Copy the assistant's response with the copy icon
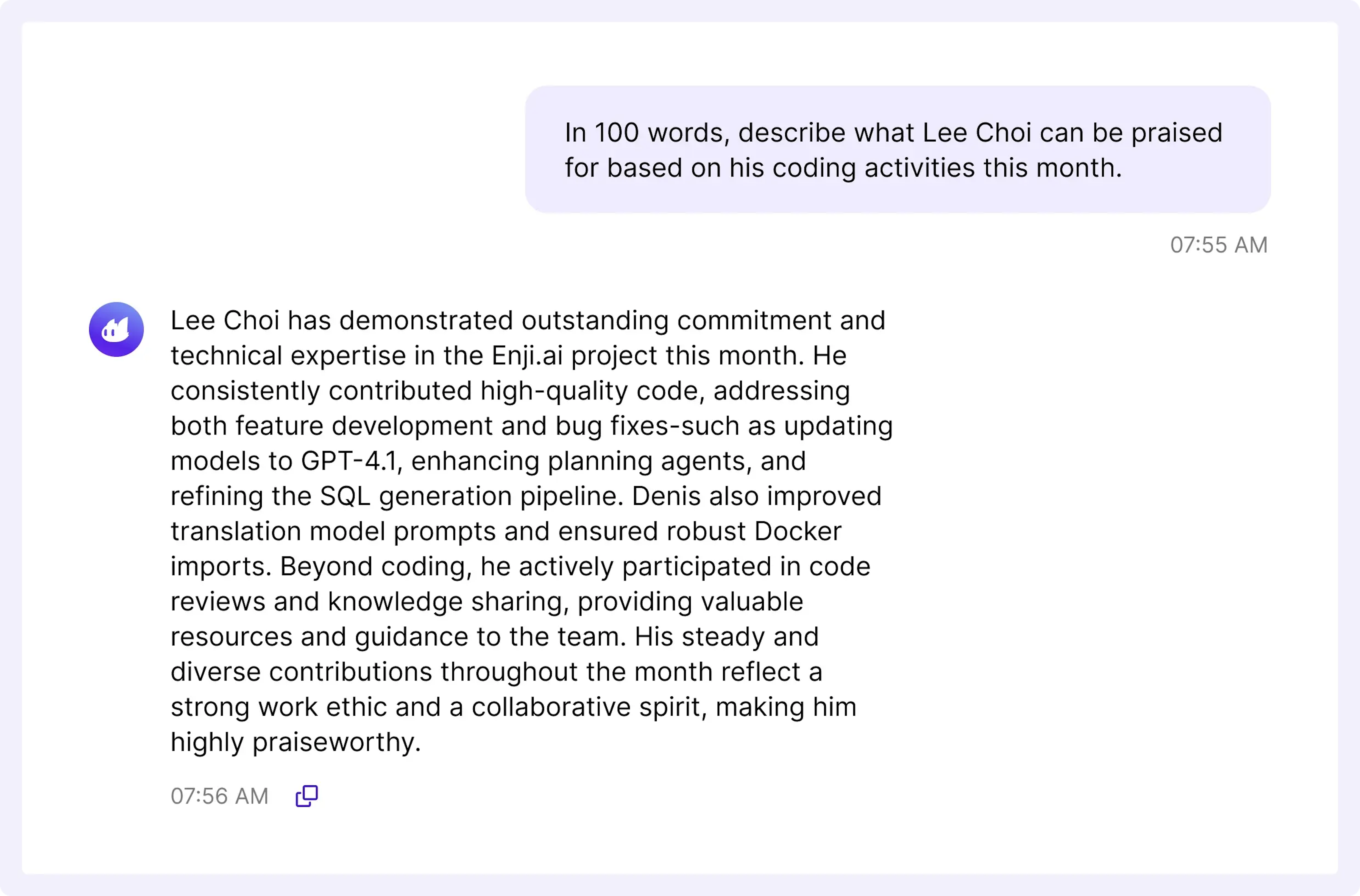This screenshot has height=896, width=1360. (x=306, y=796)
